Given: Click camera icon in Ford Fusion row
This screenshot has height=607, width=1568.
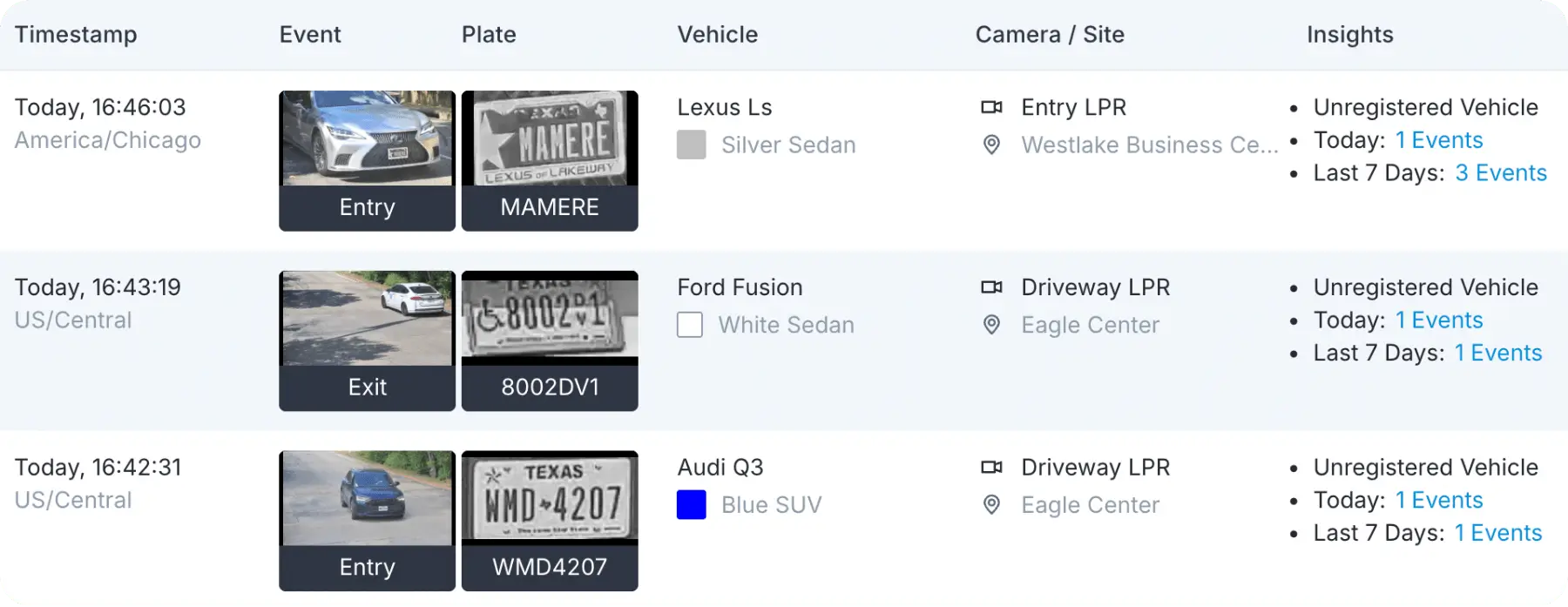Looking at the screenshot, I should [991, 287].
